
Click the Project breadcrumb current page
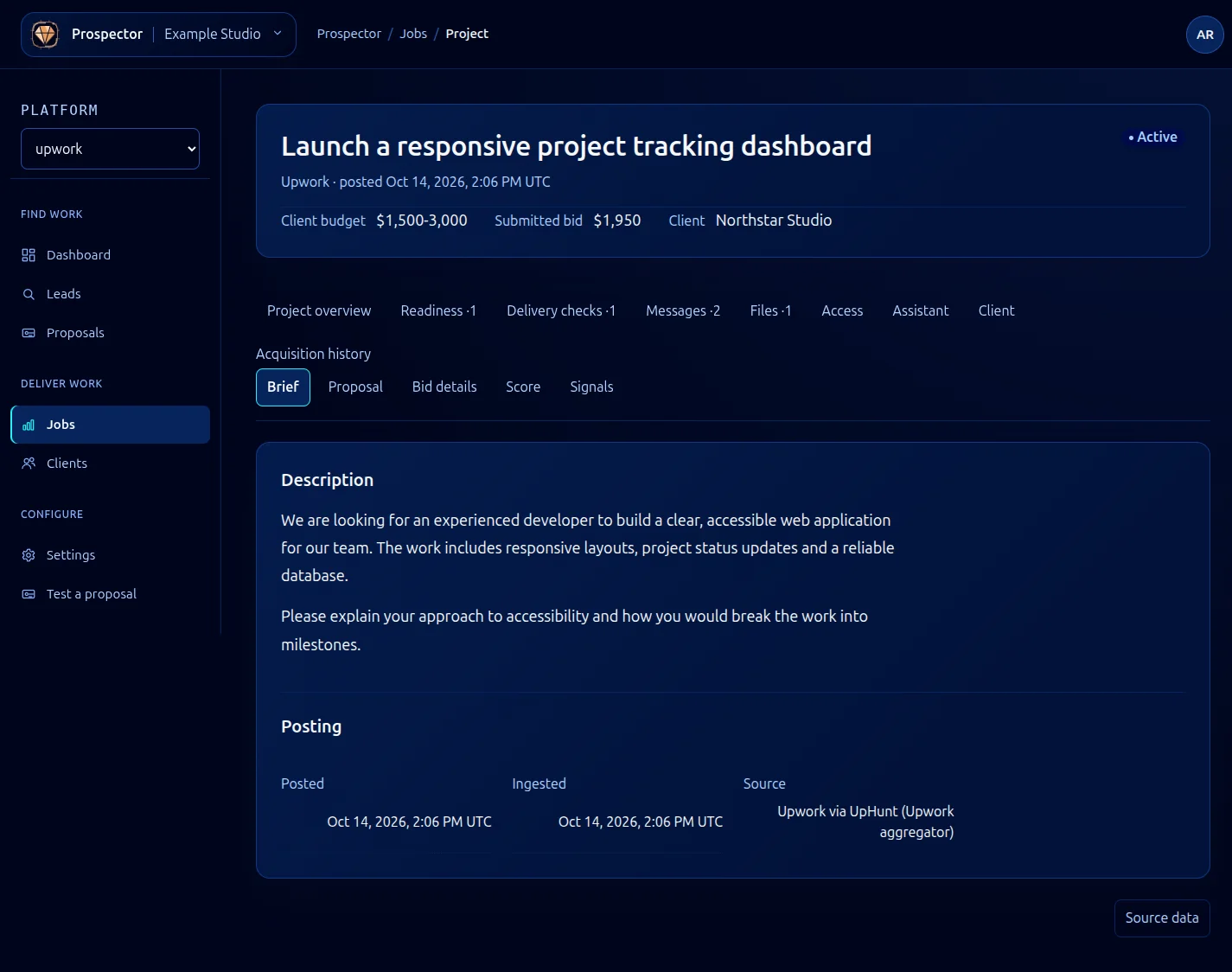point(467,34)
